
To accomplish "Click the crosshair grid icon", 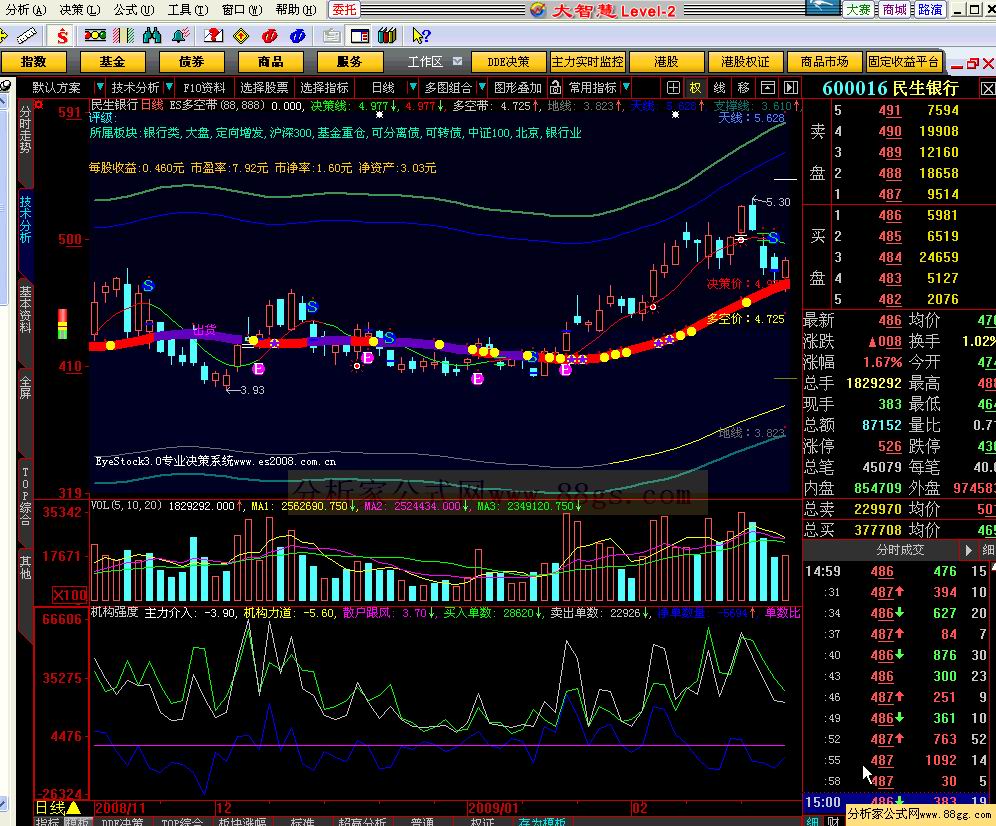I will click(x=673, y=88).
